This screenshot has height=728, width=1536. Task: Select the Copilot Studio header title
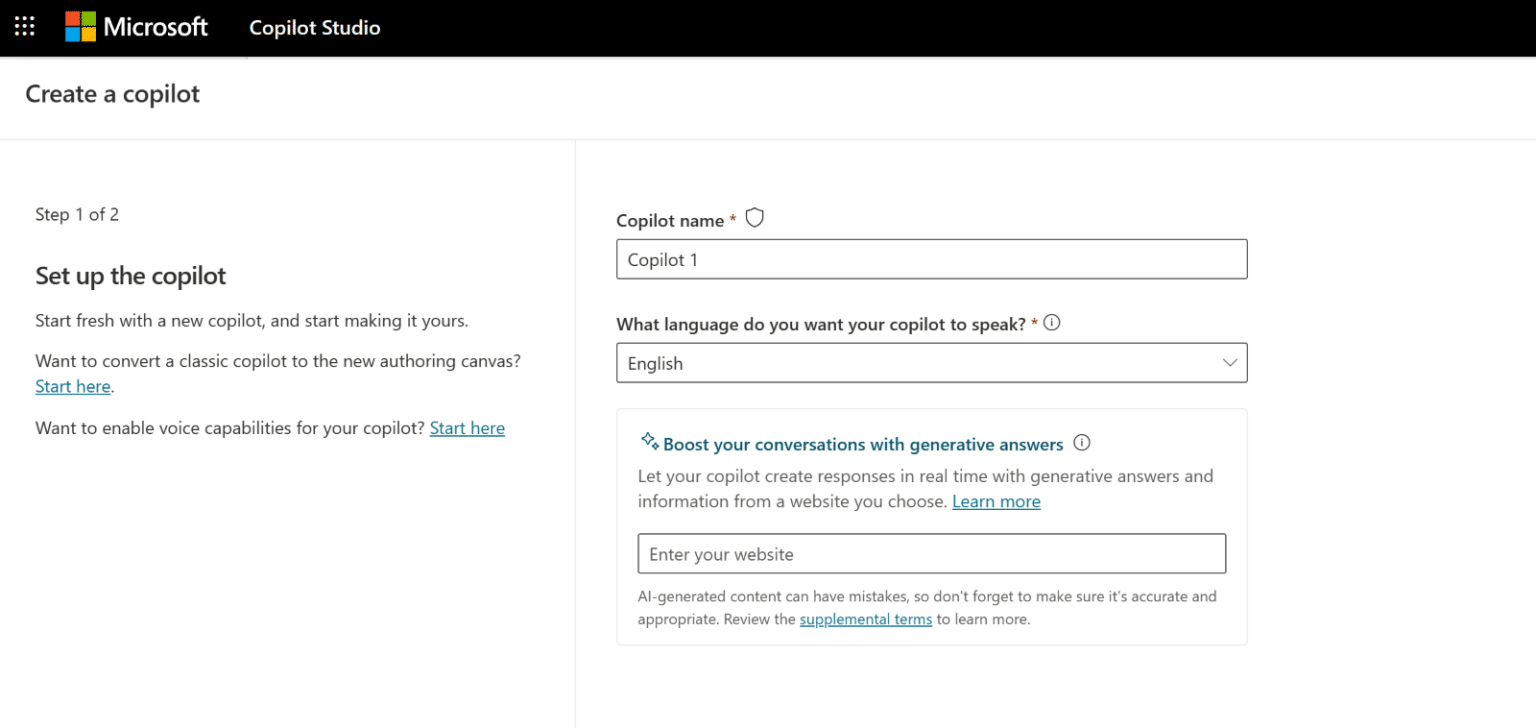click(314, 28)
